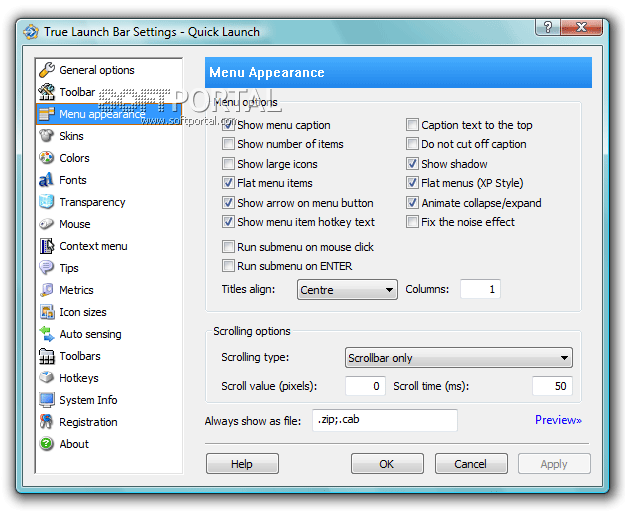Enable Show number of items
The width and height of the screenshot is (625, 512).
228,144
